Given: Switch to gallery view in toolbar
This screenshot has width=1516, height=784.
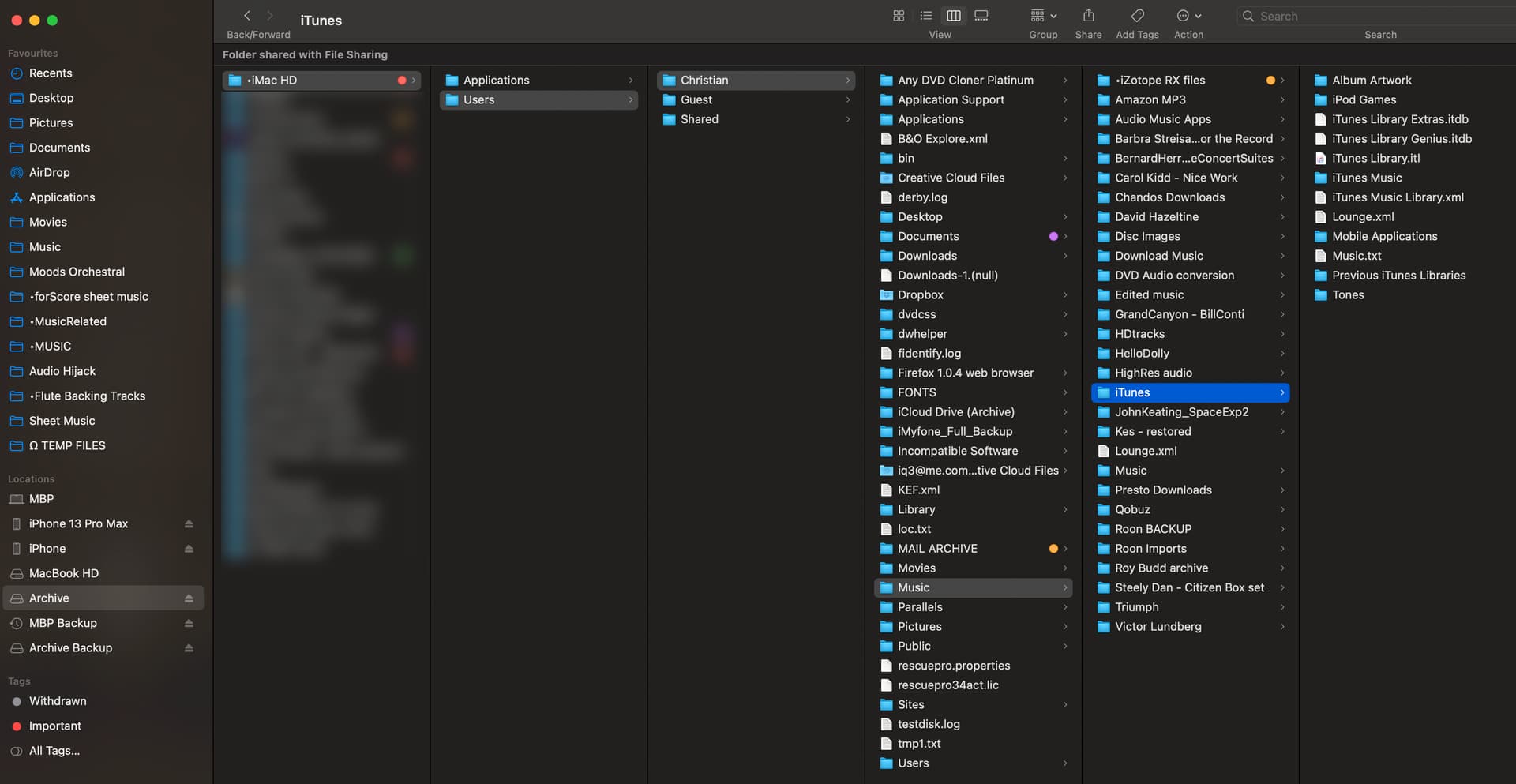Looking at the screenshot, I should [x=981, y=16].
